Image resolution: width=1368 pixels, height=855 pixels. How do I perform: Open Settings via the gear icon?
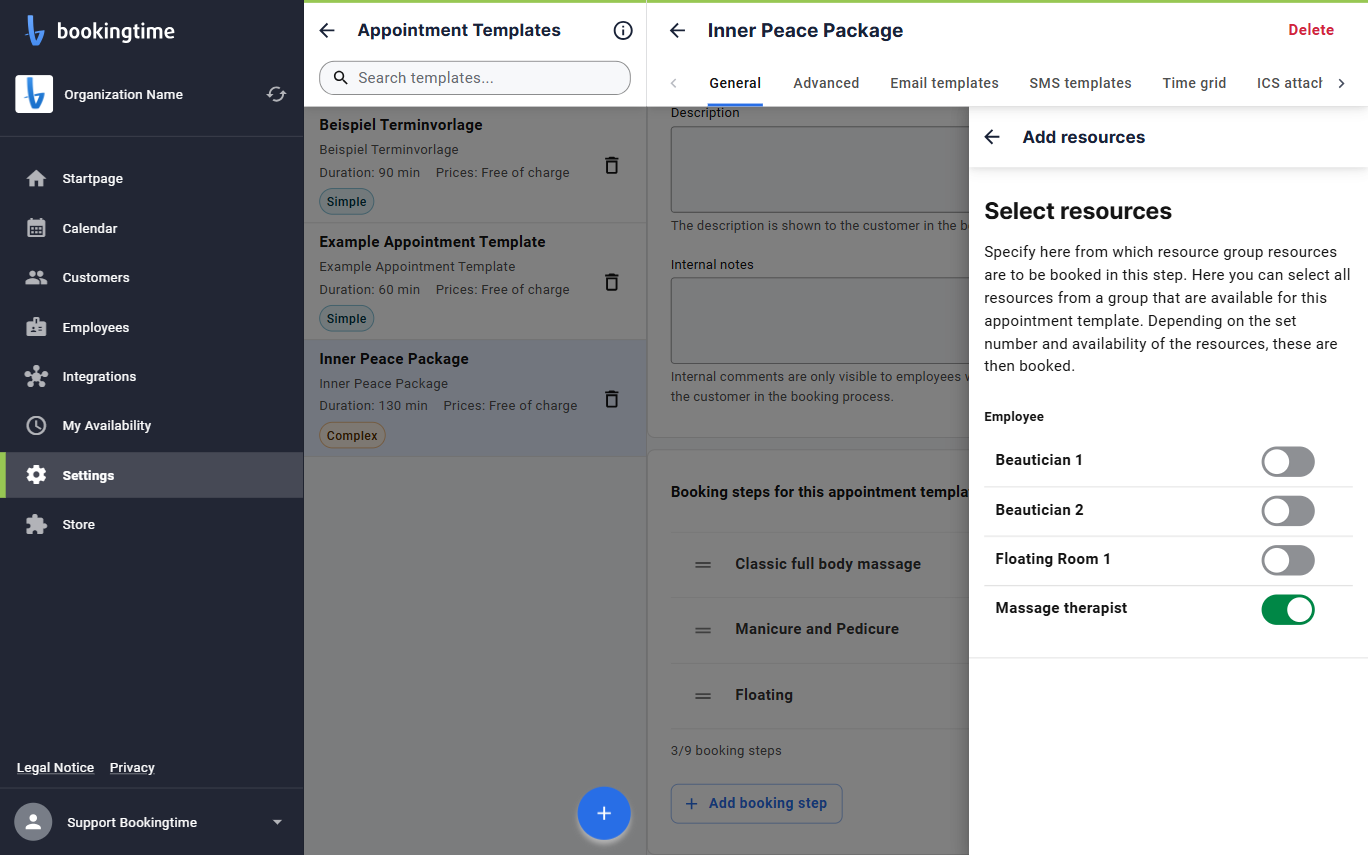click(x=37, y=475)
